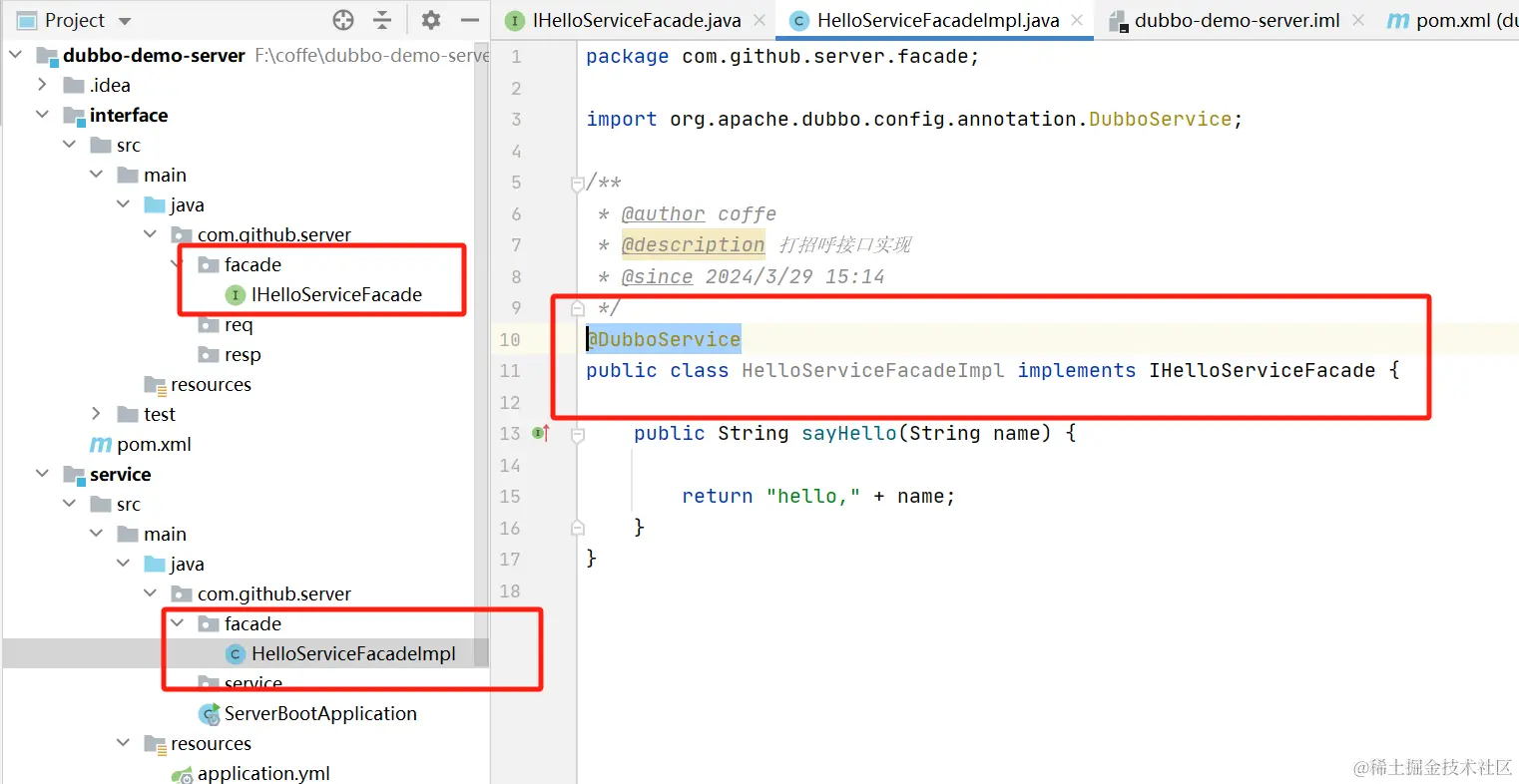Click the @since Javadoc tag
The height and width of the screenshot is (784, 1519).
coord(657,276)
